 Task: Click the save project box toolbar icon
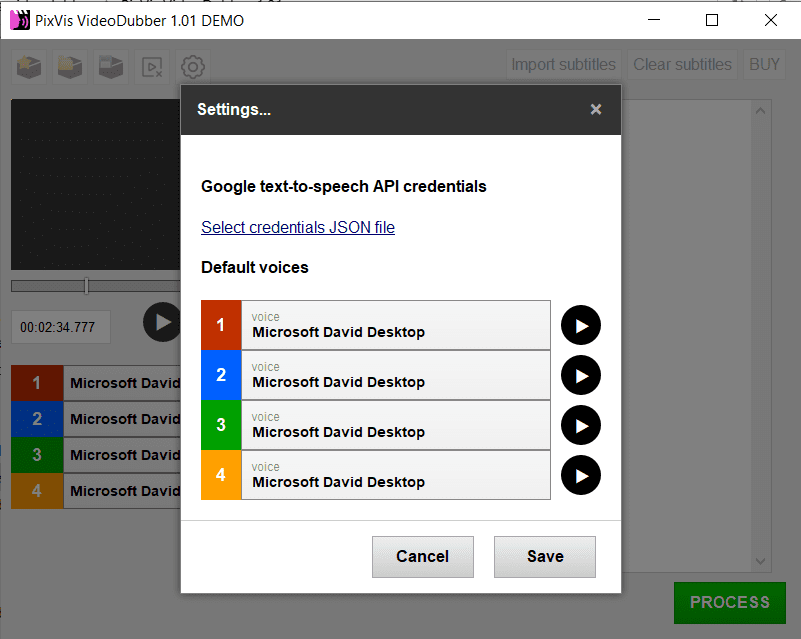click(x=110, y=67)
